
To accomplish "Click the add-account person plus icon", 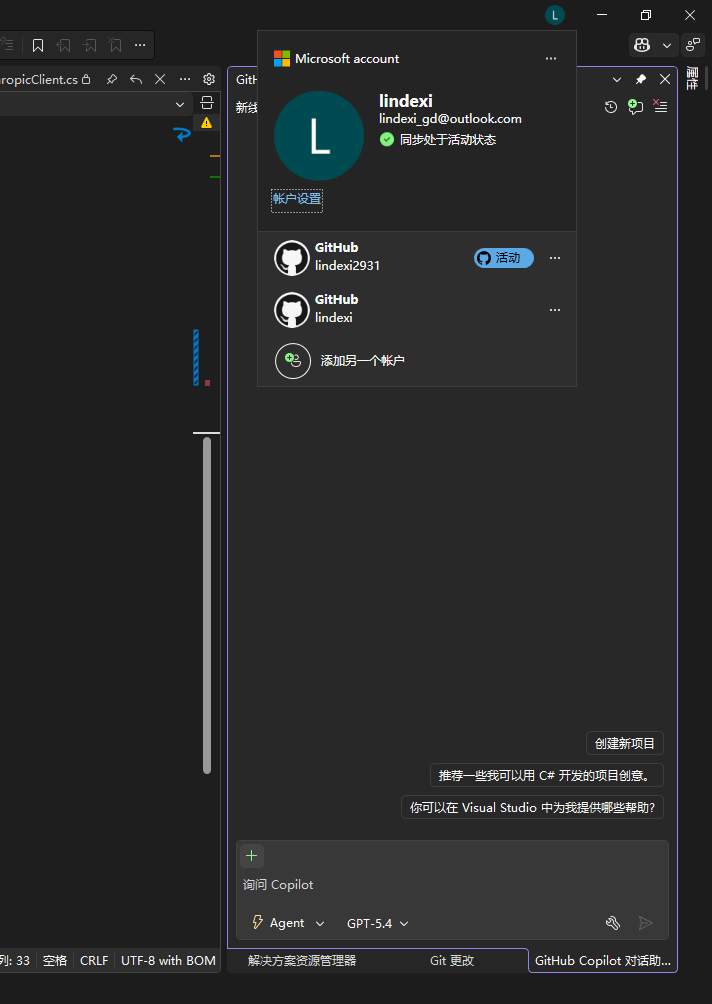I will (x=293, y=360).
